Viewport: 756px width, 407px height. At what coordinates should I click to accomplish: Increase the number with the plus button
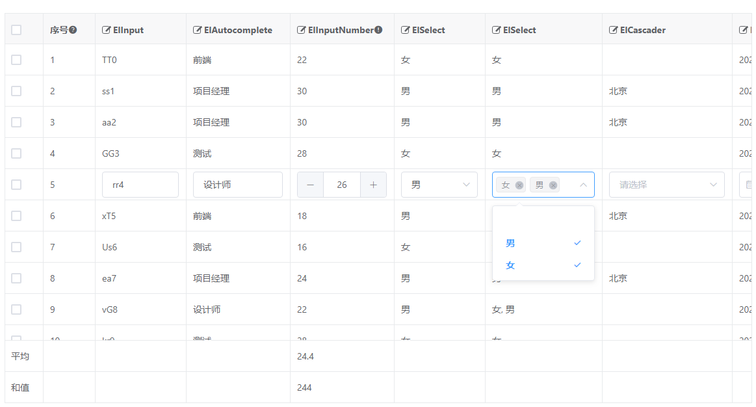pos(373,185)
